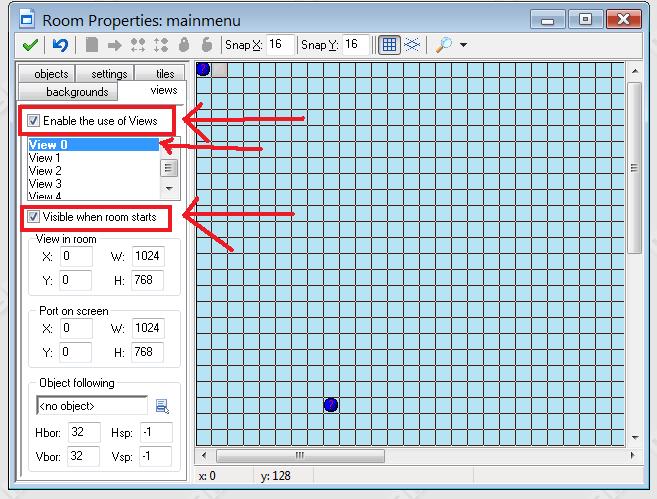The width and height of the screenshot is (657, 499).
Task: Switch to the objects tab
Action: tap(51, 74)
